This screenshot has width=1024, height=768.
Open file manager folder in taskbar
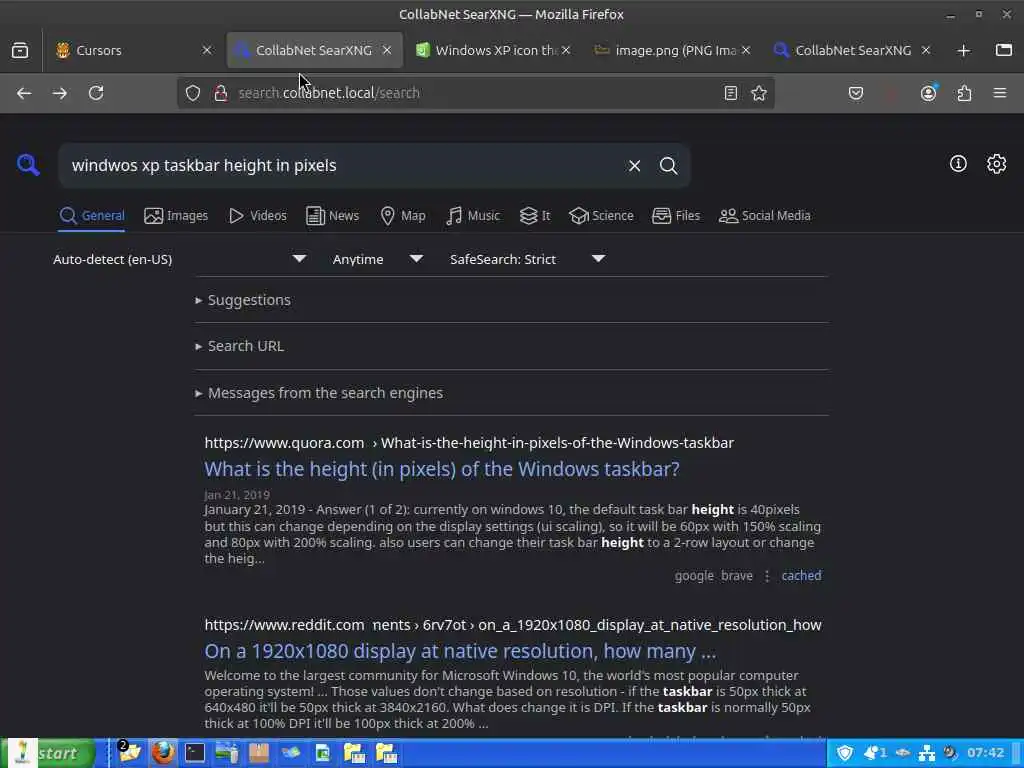(x=129, y=753)
